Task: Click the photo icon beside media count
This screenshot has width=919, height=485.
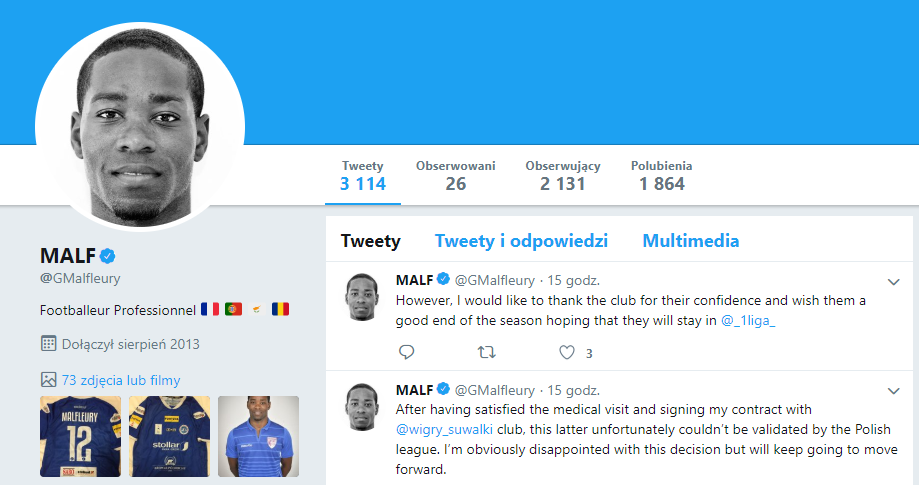Action: 48,380
